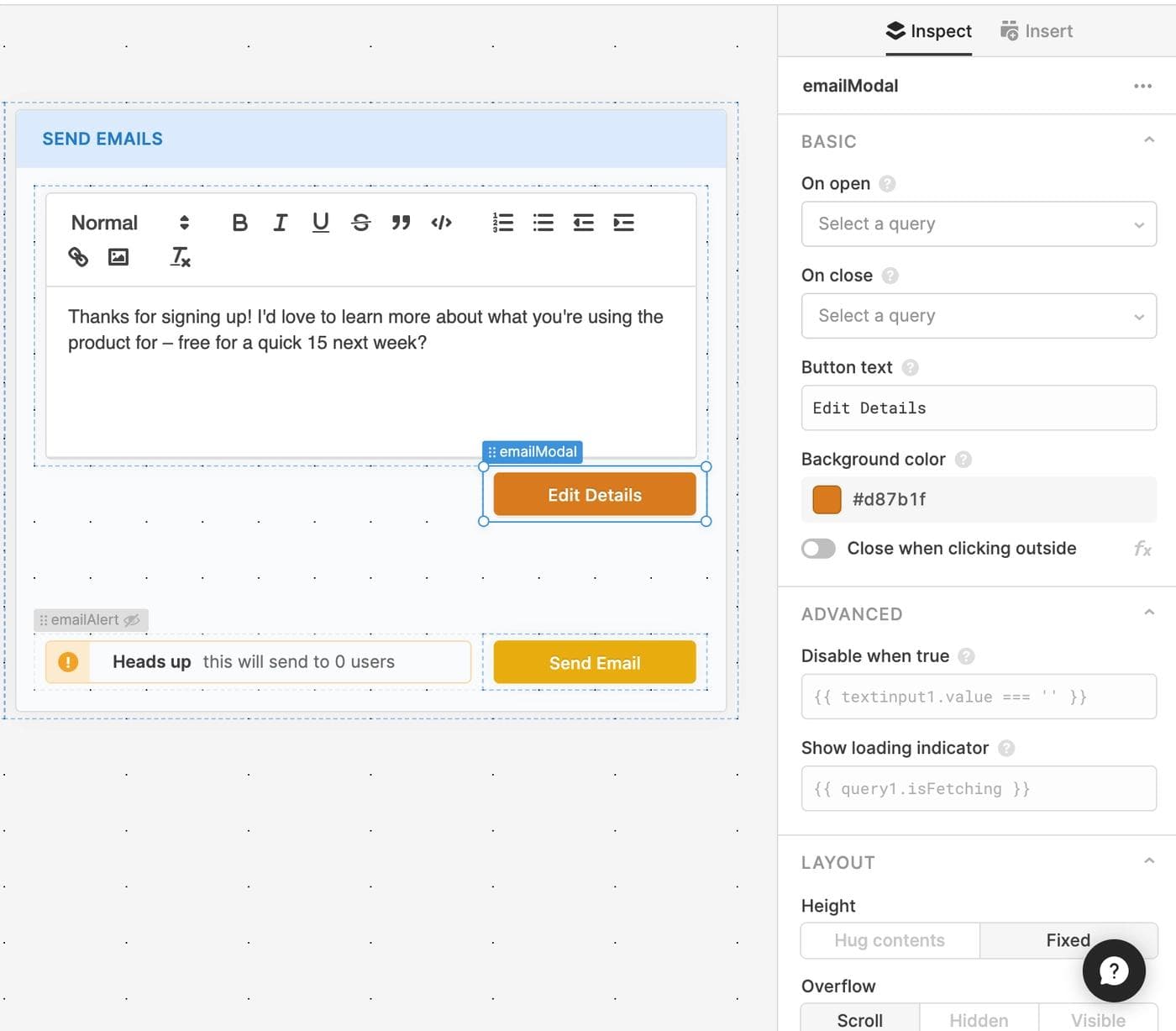Click the orange Edit Details button

tap(595, 495)
